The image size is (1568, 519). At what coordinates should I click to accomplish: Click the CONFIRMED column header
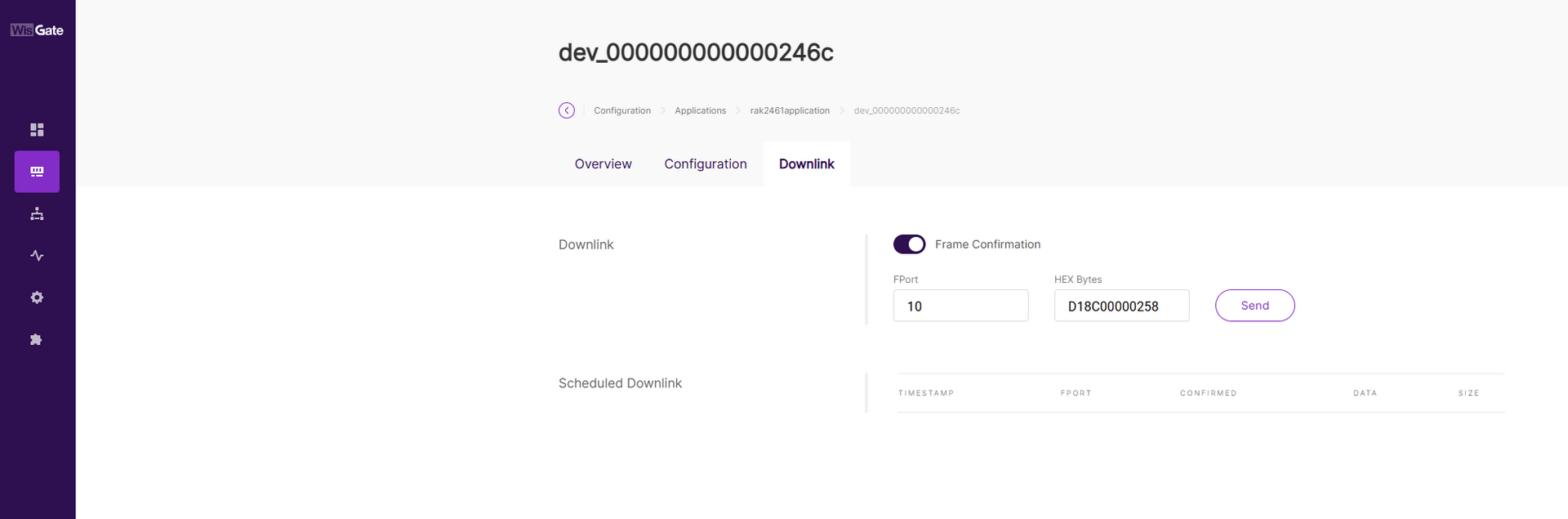click(1208, 393)
